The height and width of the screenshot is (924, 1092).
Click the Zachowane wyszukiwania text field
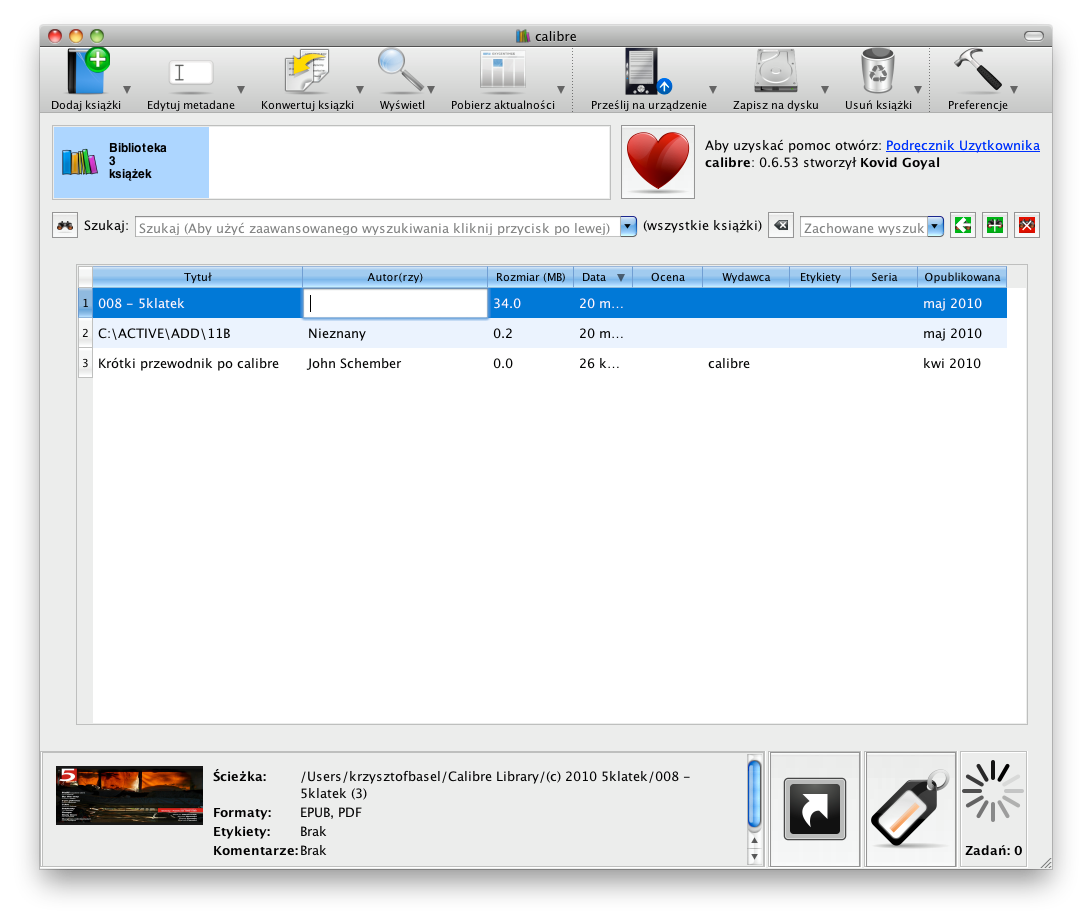[864, 228]
